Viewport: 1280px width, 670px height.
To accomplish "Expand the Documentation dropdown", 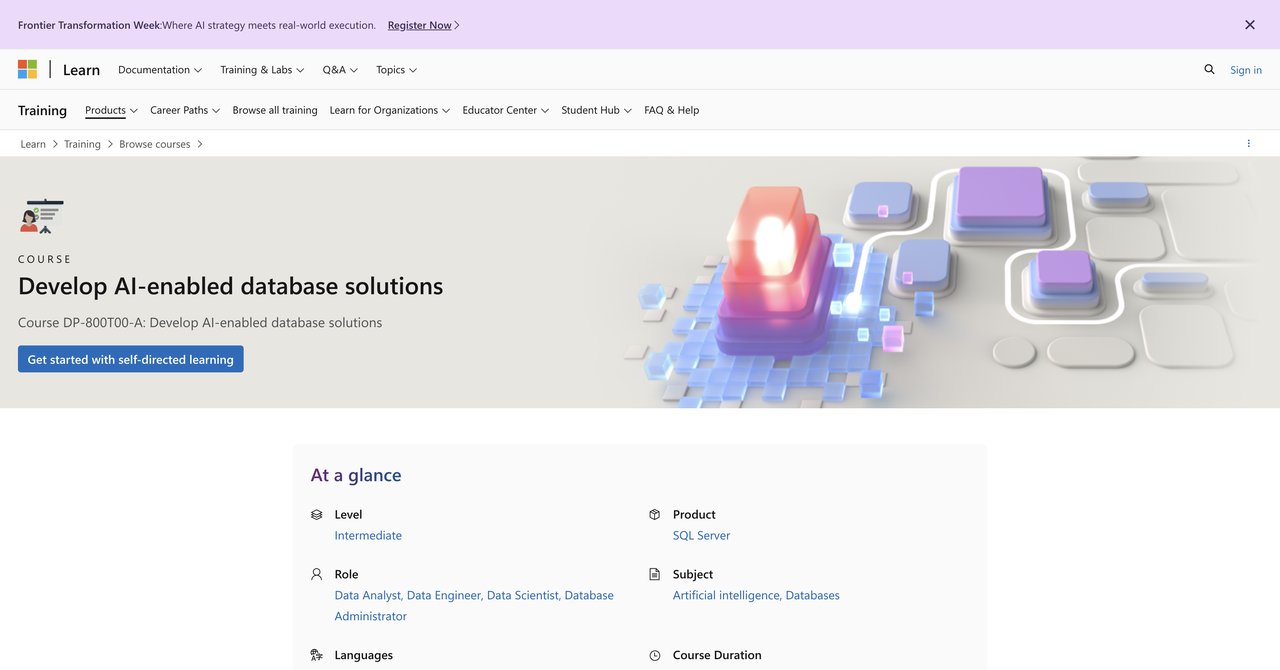I will pos(160,70).
